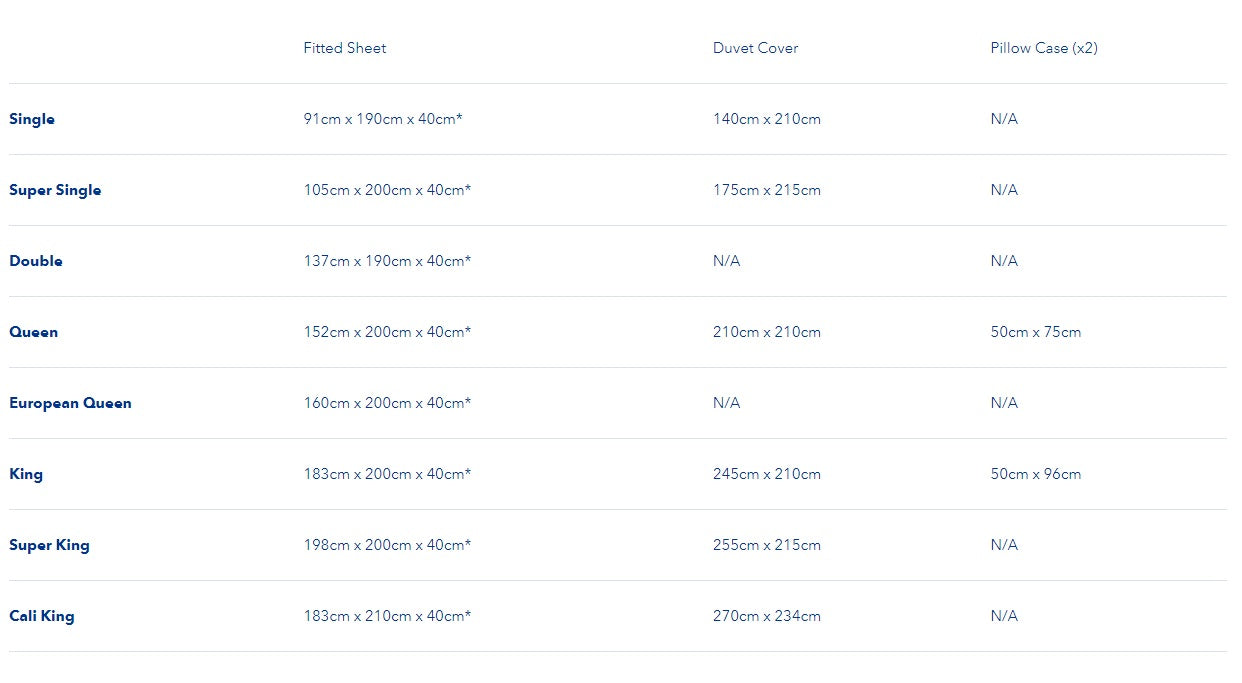Click Double fitted sheet size 137cm x 190cm
Viewport: 1242px width, 683px height.
(387, 261)
